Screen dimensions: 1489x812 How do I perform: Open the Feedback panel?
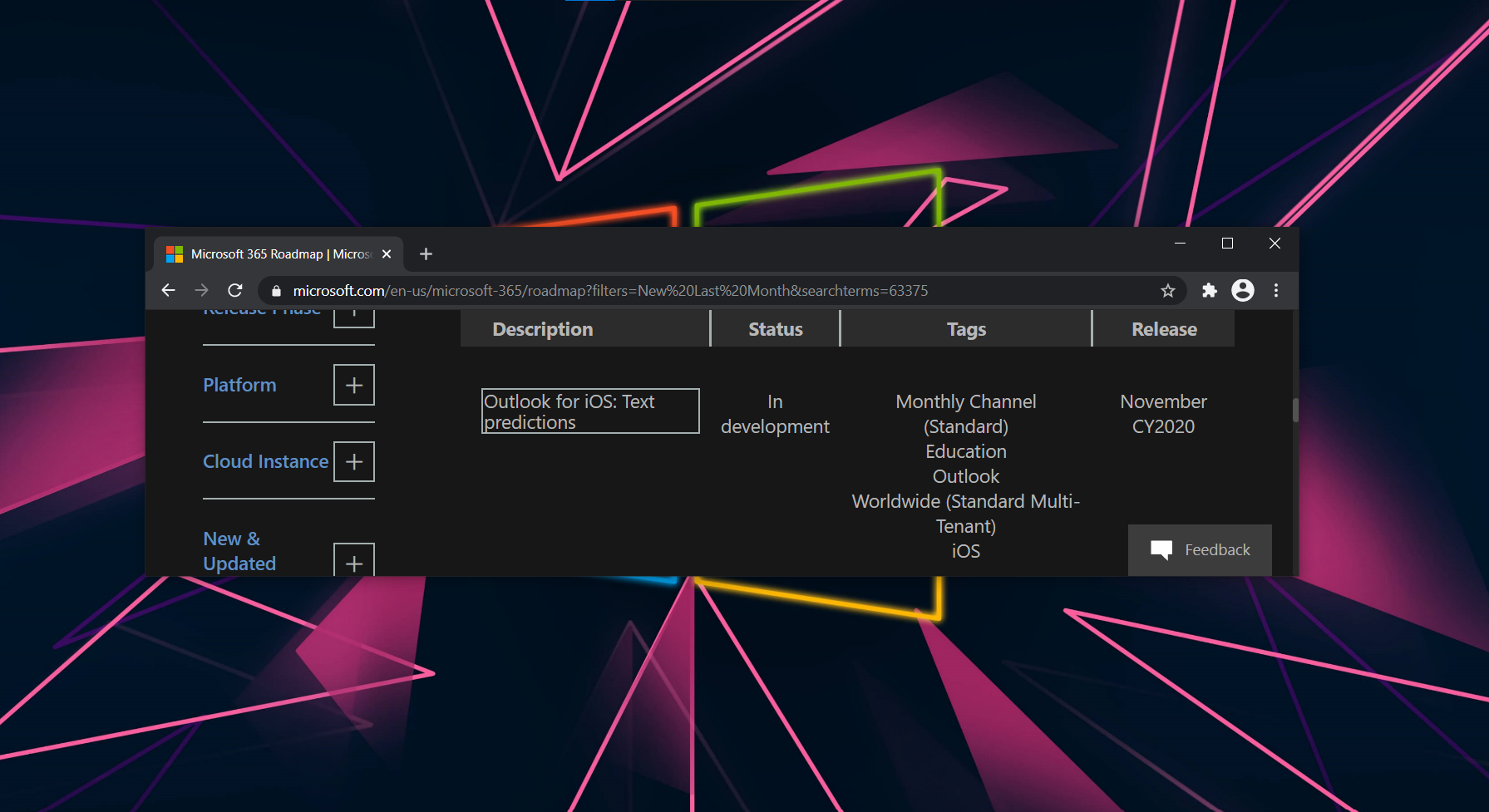(x=1200, y=549)
